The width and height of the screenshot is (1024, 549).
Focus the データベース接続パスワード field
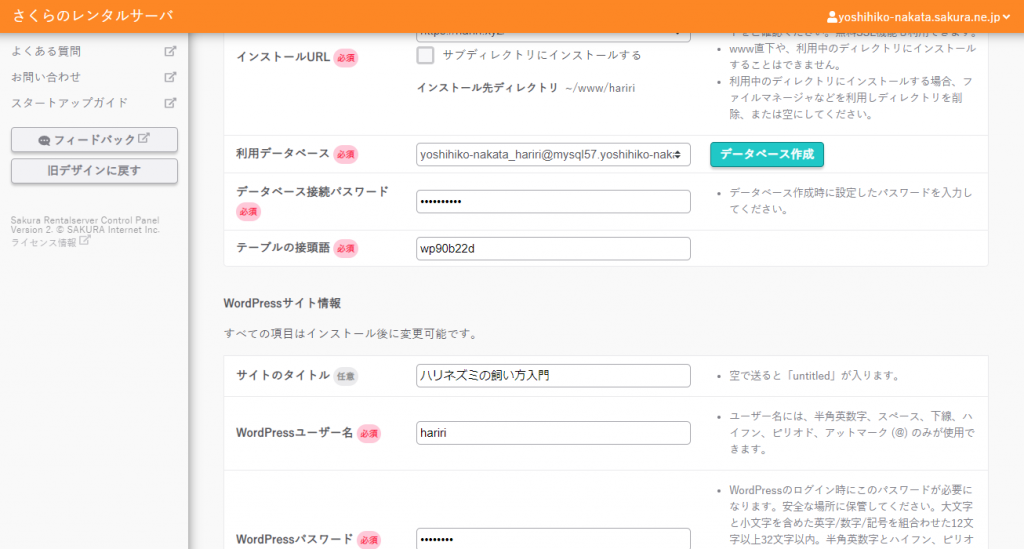tap(553, 201)
